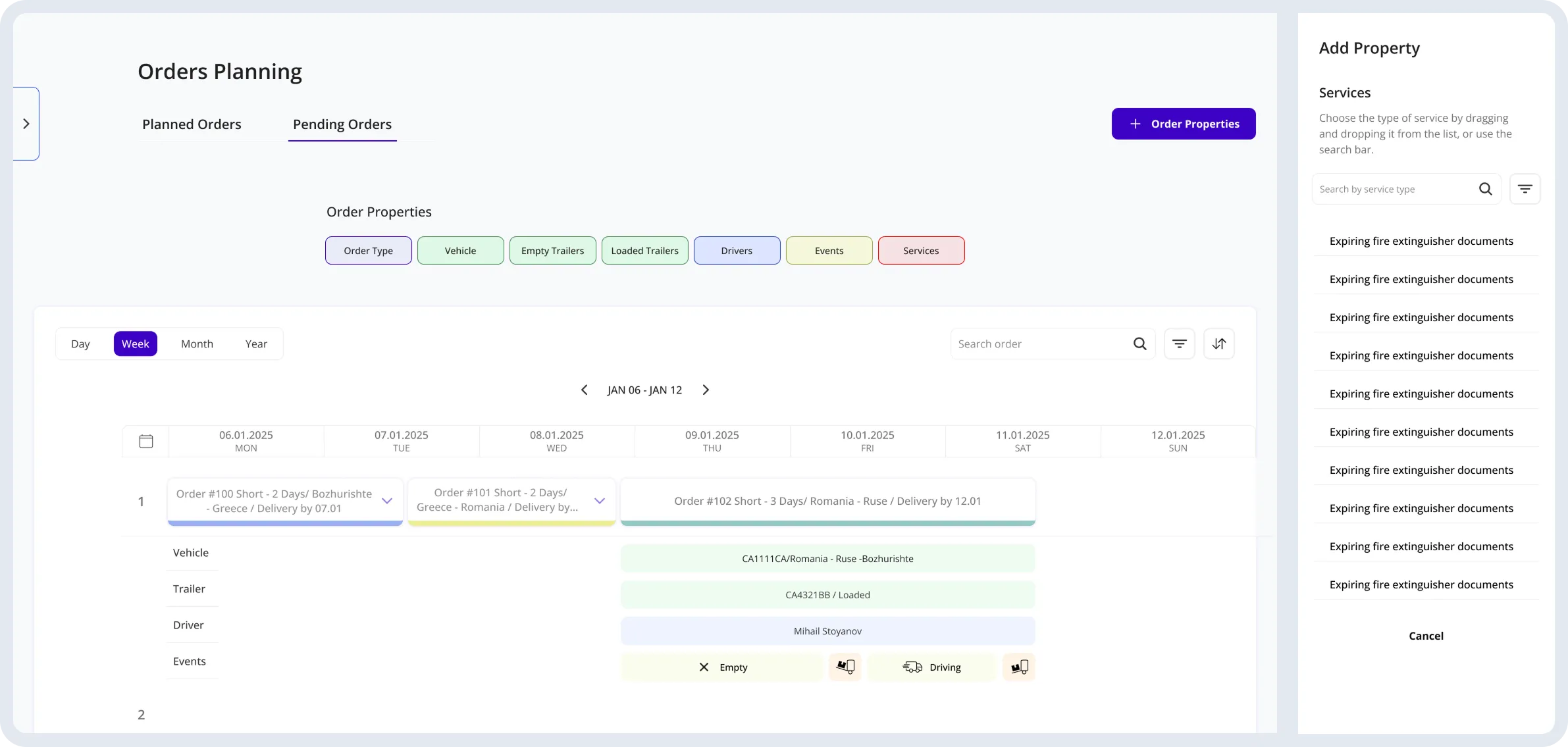Image resolution: width=1568 pixels, height=747 pixels.
Task: Switch to Month view
Action: point(197,344)
